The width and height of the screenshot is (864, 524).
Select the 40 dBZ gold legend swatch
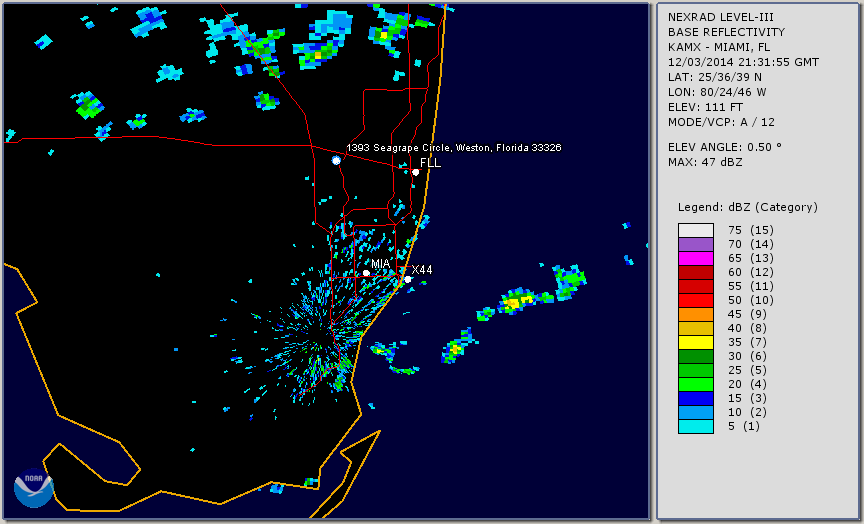click(696, 328)
